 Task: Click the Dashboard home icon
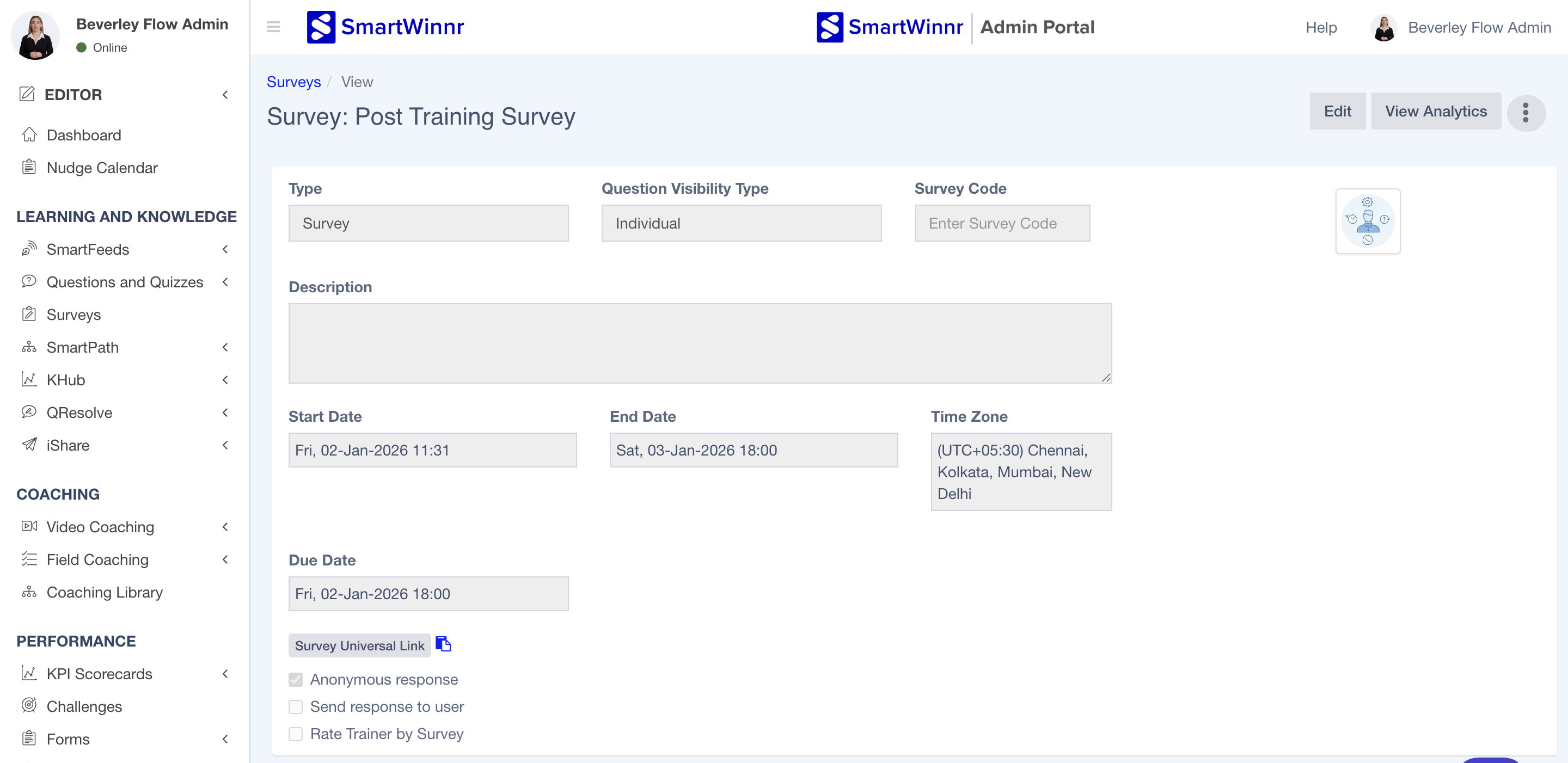tap(29, 134)
